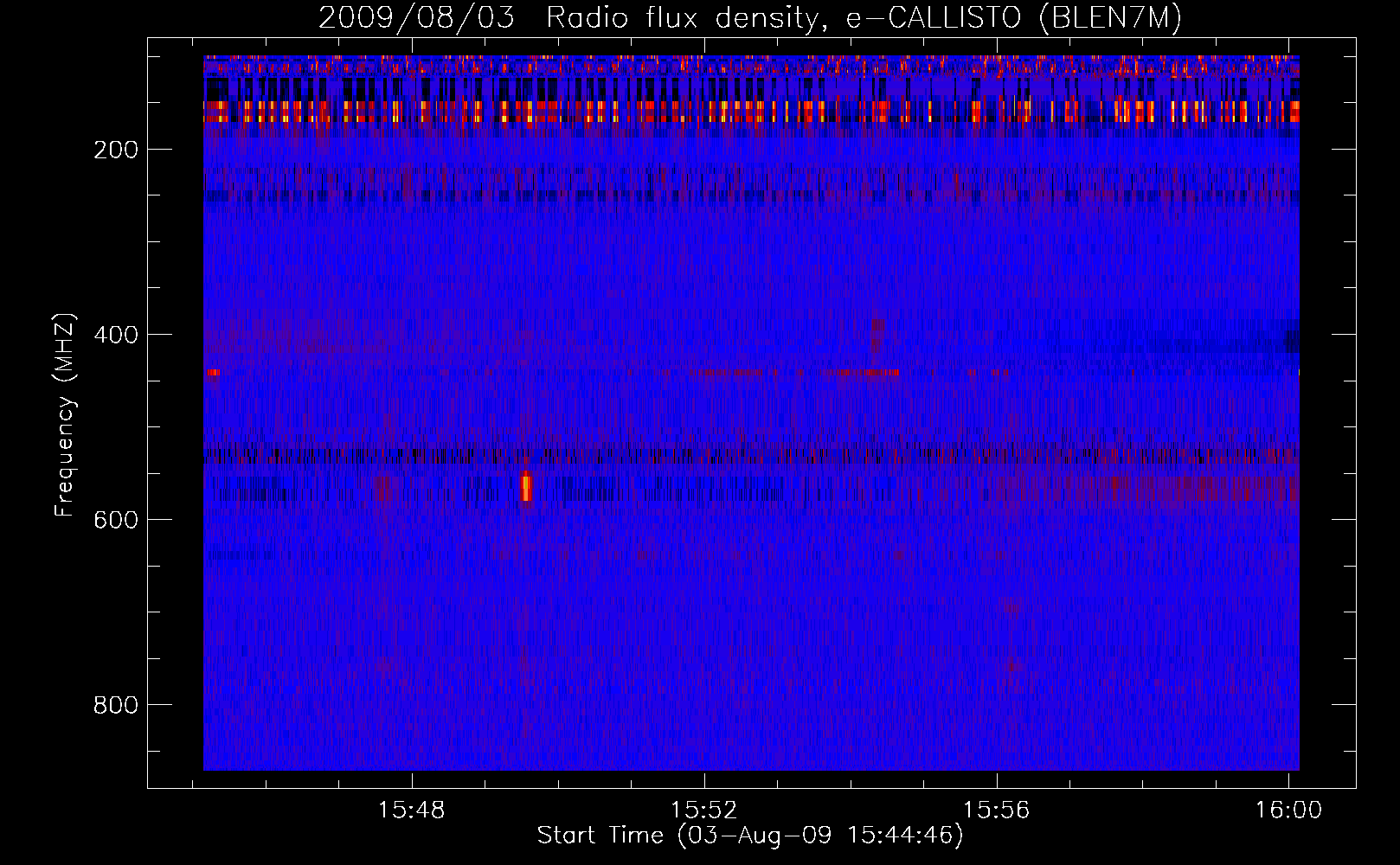1400x865 pixels.
Task: Click the 800 frequency tick label
Action: point(116,705)
